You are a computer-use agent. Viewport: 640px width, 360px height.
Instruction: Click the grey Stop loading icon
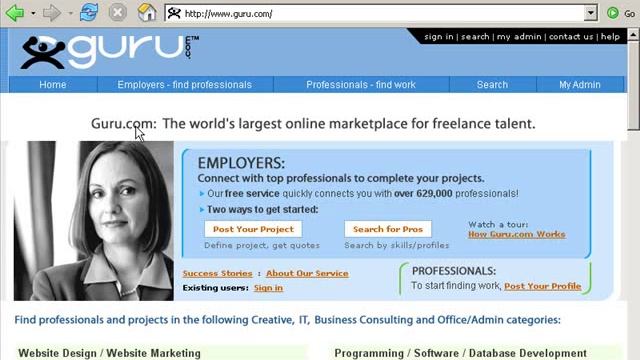pos(118,13)
